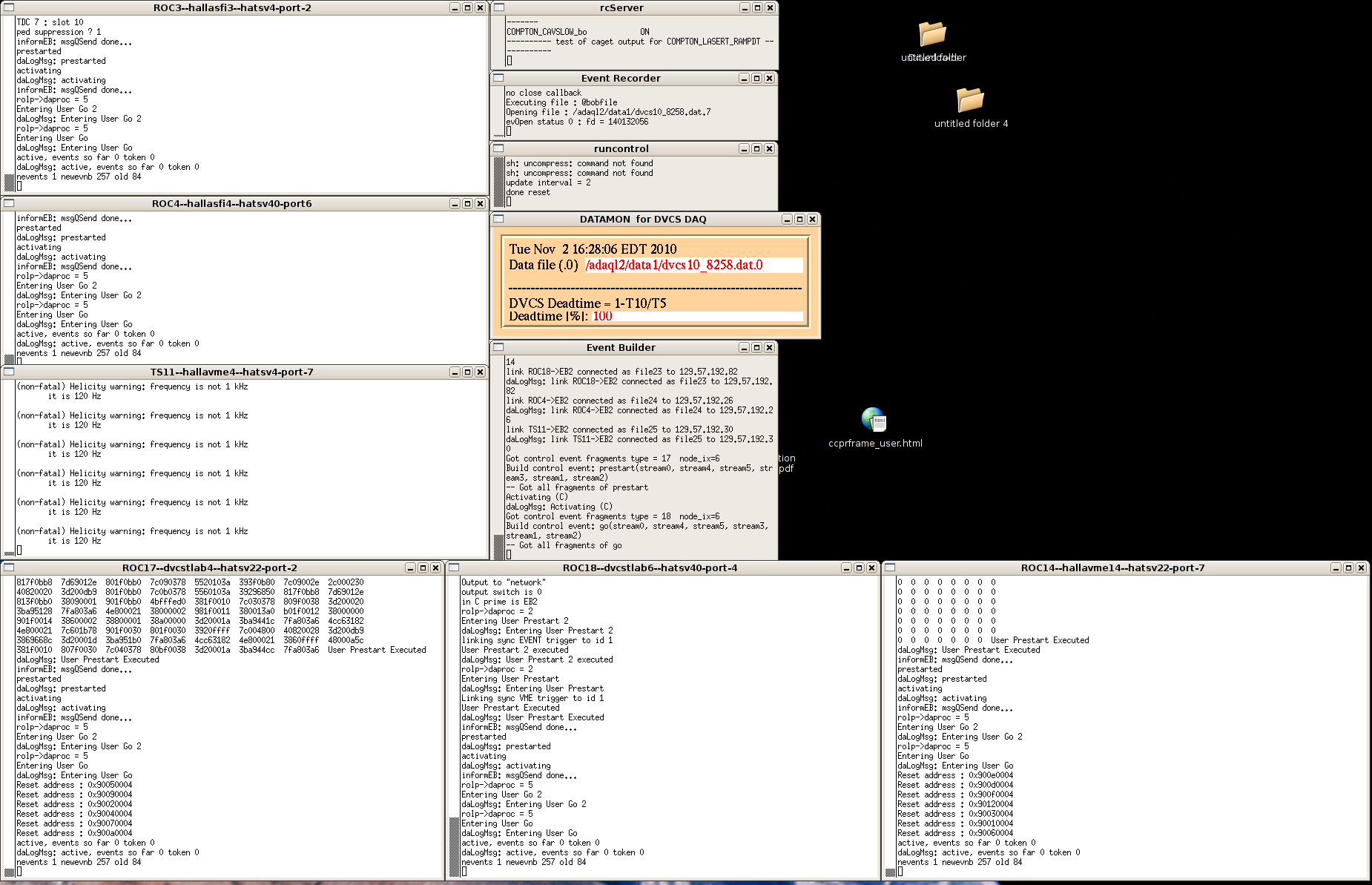Click the TS11 terminal scrollbar
Screen dimensions: 1372x885
9,467
